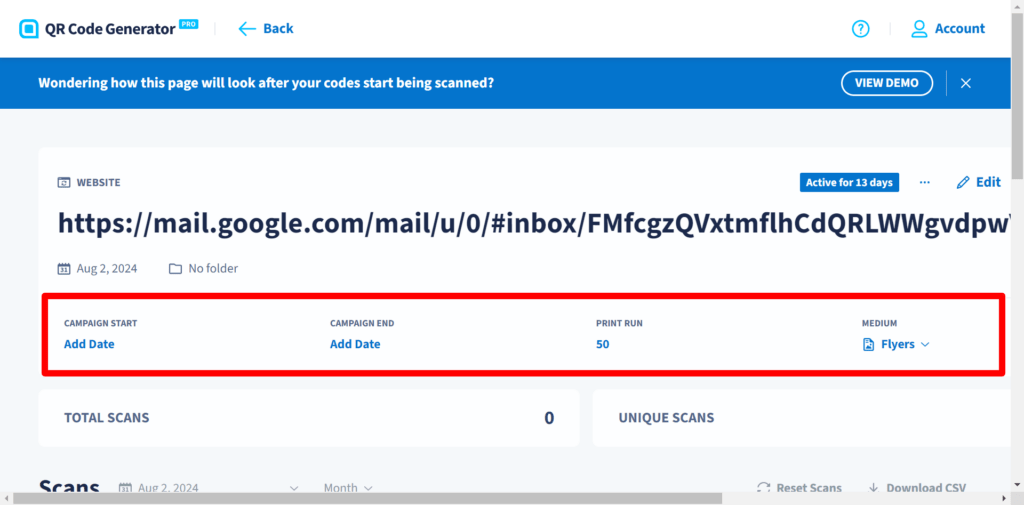Click the Edit pencil button

[x=978, y=182]
